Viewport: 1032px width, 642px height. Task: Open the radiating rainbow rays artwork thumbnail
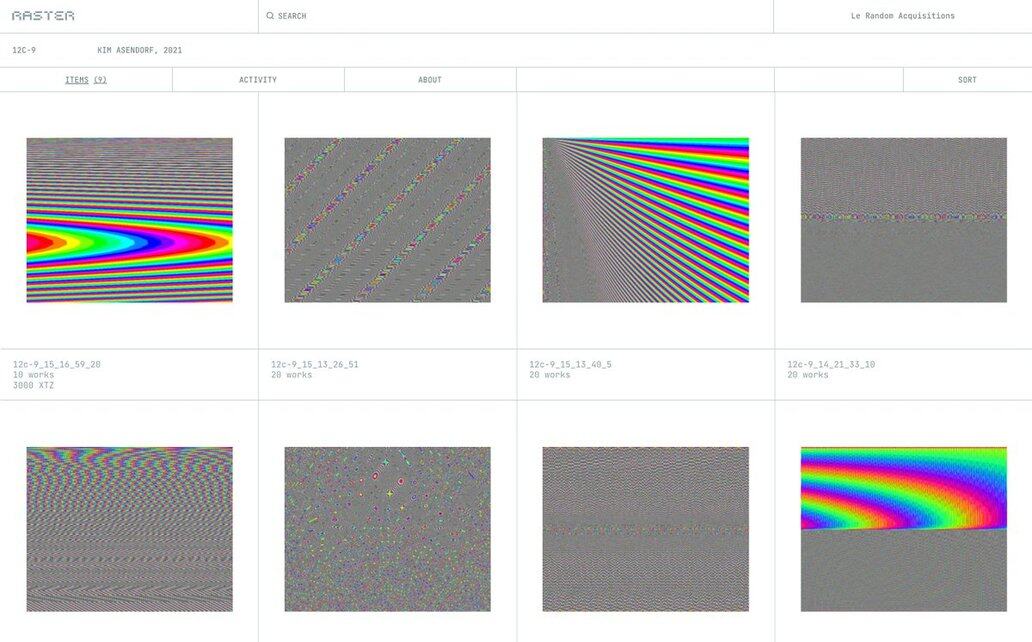(645, 220)
